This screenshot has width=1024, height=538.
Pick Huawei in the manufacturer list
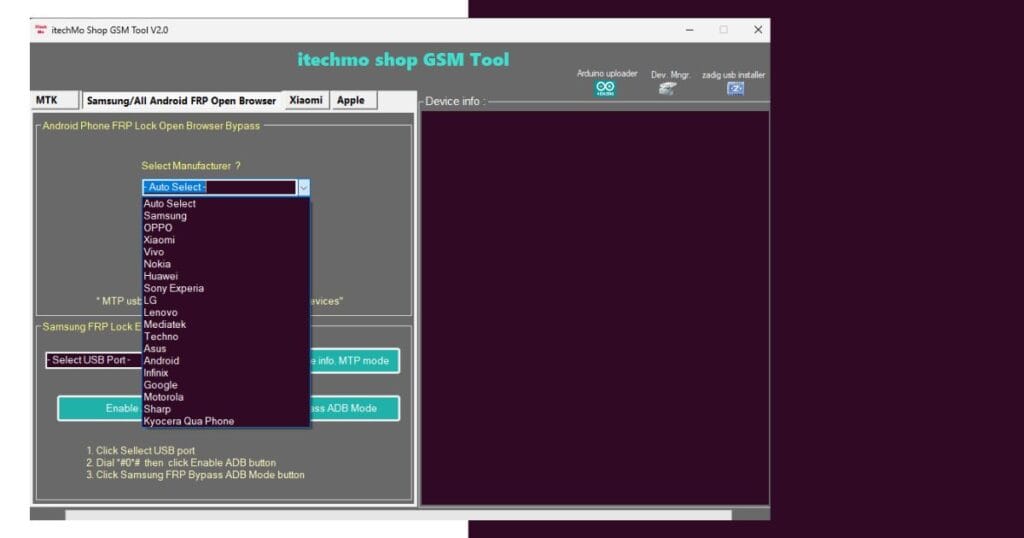(225, 276)
